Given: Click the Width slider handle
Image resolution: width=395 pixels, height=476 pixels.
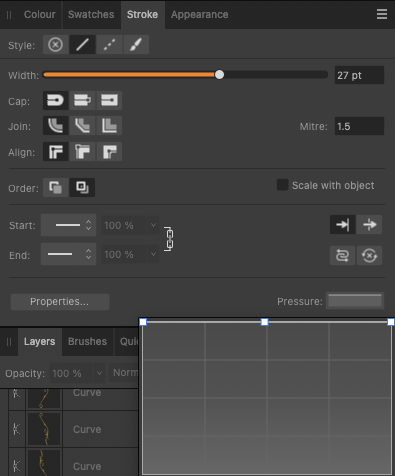Looking at the screenshot, I should [219, 75].
